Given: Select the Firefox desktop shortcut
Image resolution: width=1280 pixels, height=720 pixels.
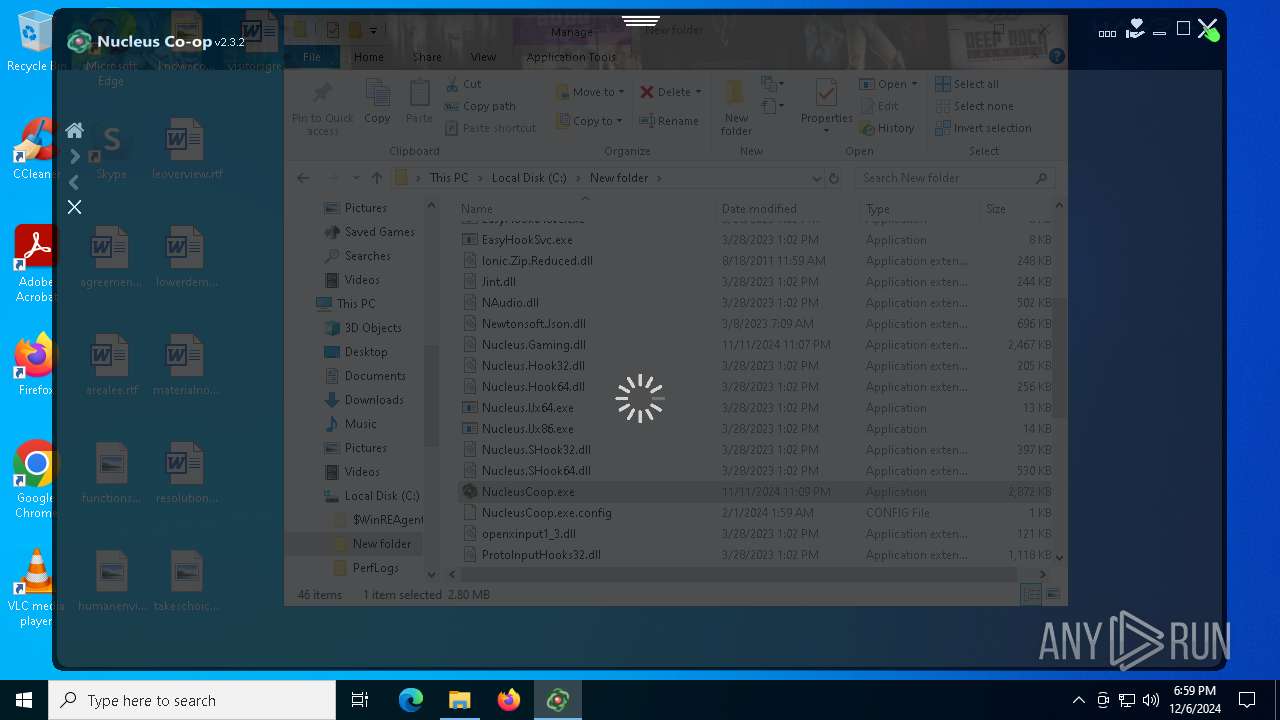Looking at the screenshot, I should pos(35,365).
